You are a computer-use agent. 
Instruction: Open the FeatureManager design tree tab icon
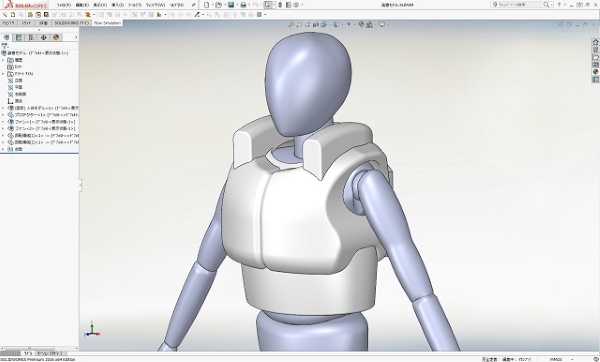tap(6, 37)
